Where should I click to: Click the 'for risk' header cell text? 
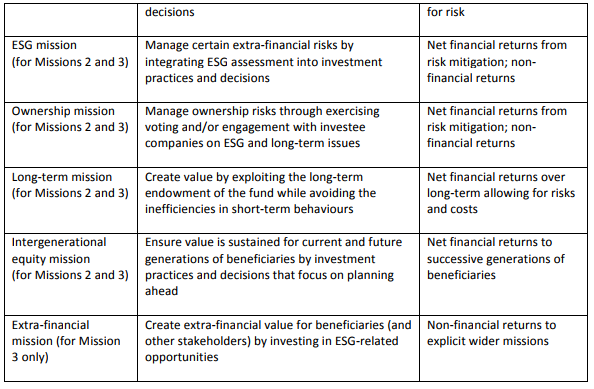(446, 12)
